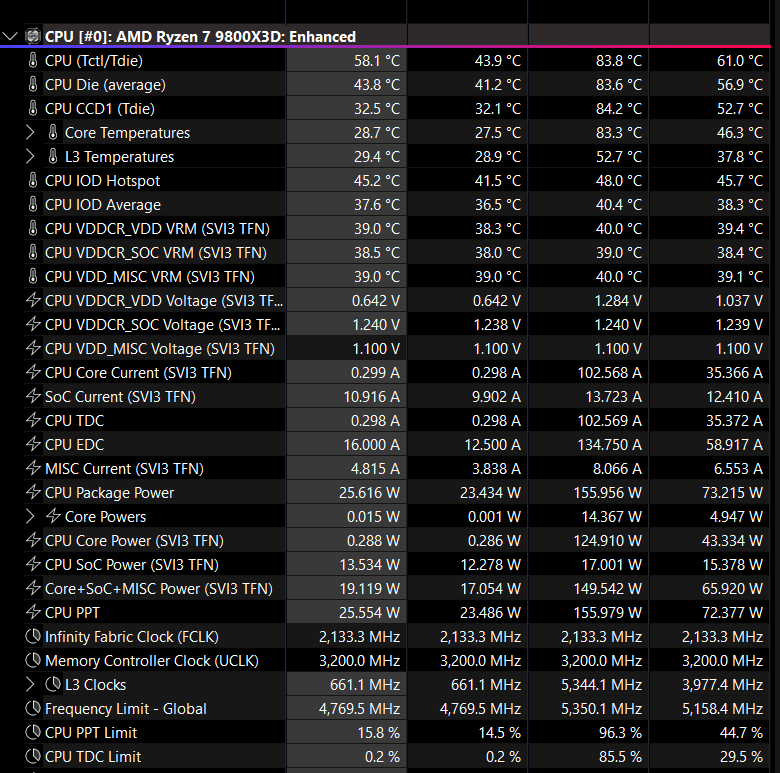Viewport: 780px width, 773px height.
Task: Select the CPU Die (average) row
Action: [x=396, y=85]
